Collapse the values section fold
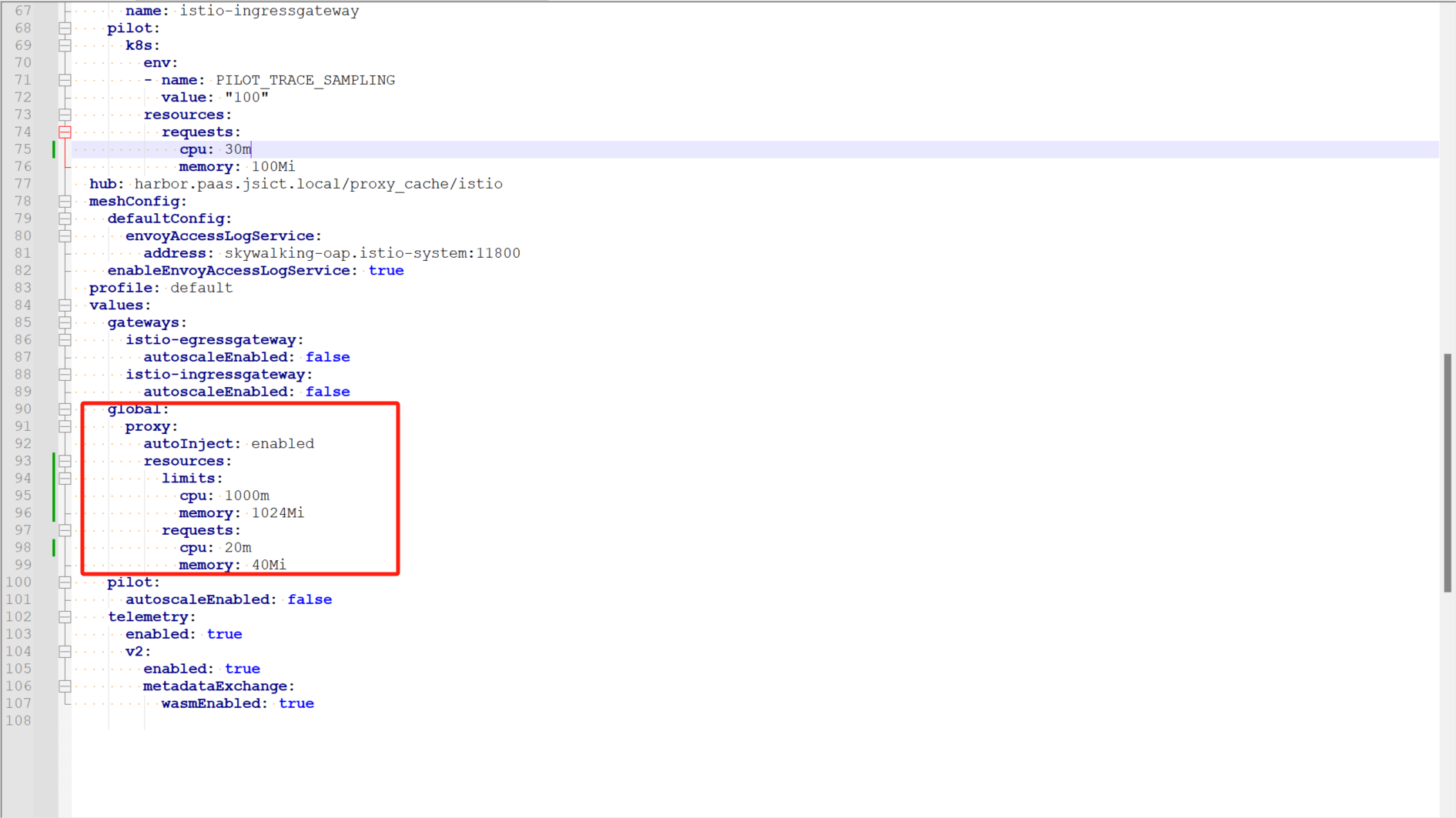The image size is (1456, 818). [x=65, y=305]
